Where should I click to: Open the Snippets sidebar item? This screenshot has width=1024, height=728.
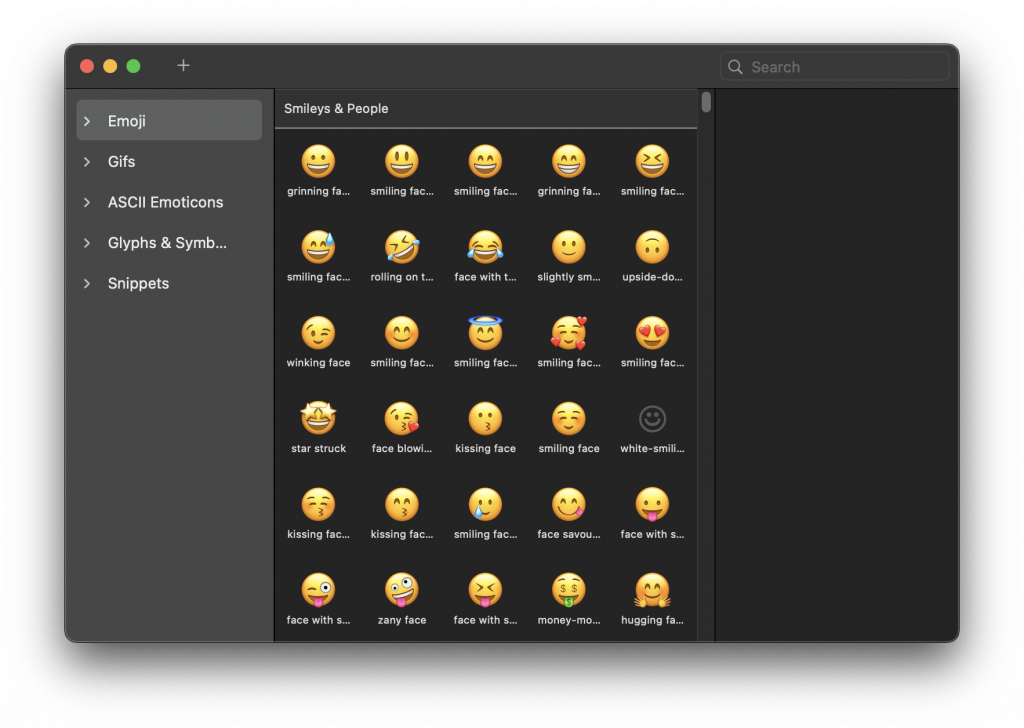[x=138, y=284]
